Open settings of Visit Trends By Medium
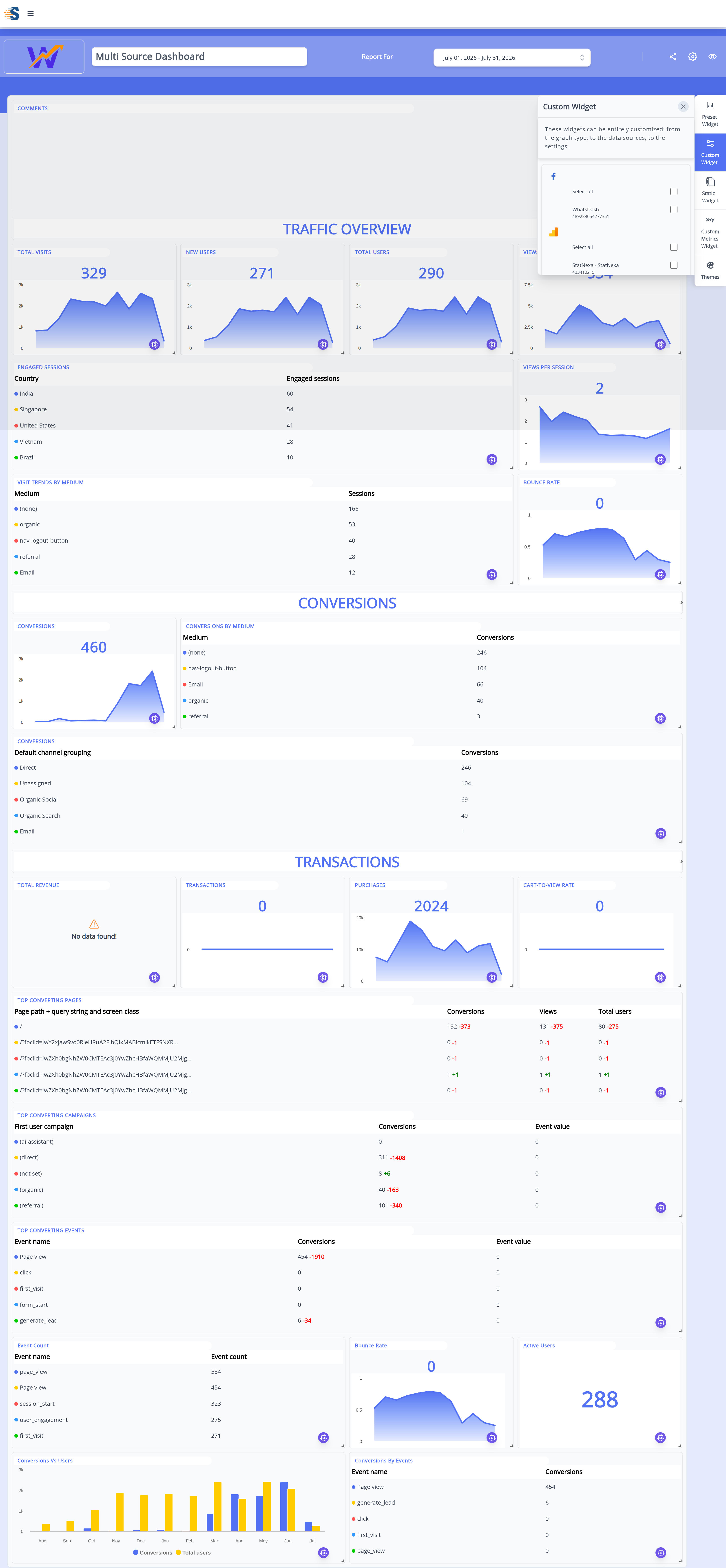726x1568 pixels. click(492, 575)
